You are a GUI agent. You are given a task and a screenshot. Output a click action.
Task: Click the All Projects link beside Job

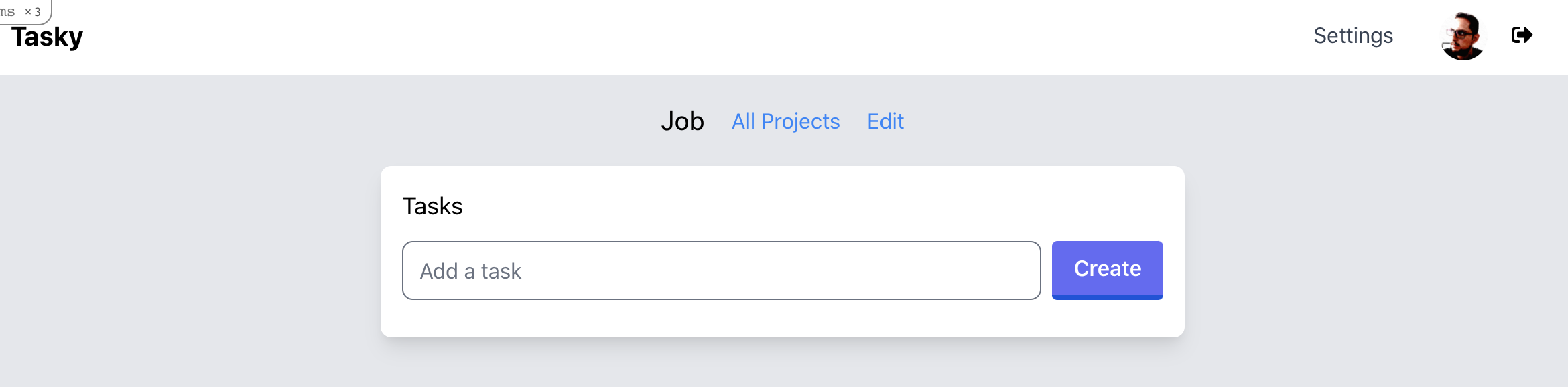click(785, 121)
